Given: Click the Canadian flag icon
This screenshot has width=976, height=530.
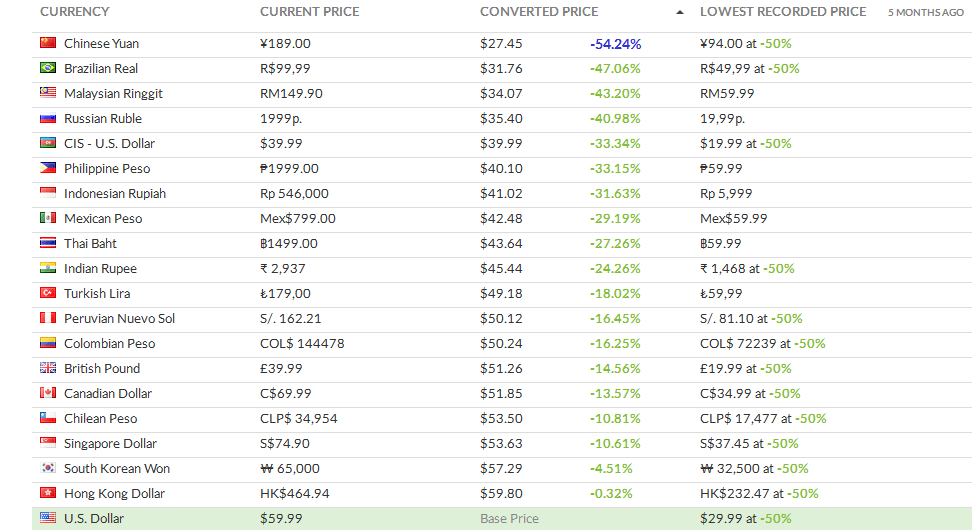Looking at the screenshot, I should [48, 392].
